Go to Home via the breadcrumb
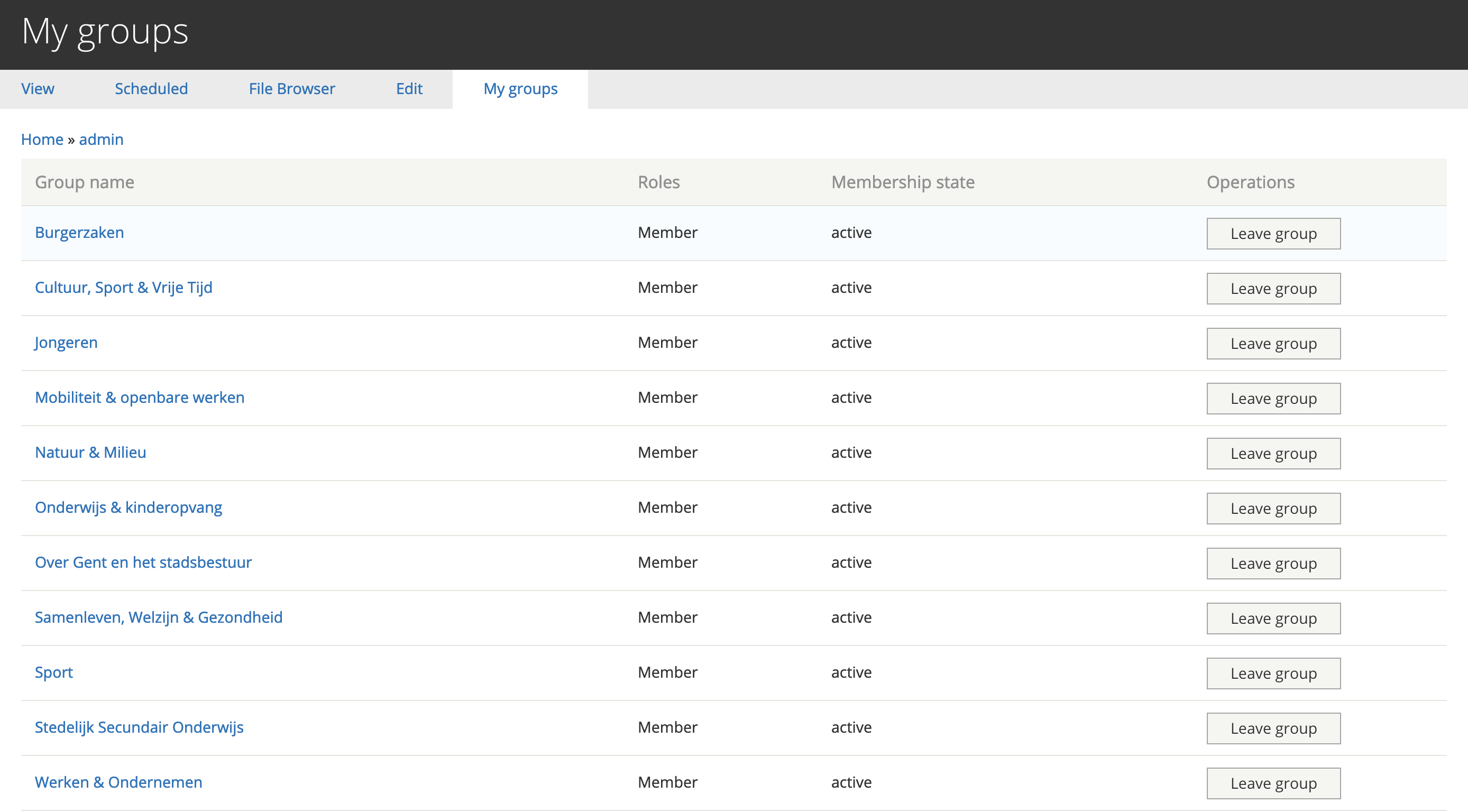The height and width of the screenshot is (812, 1468). coord(42,139)
